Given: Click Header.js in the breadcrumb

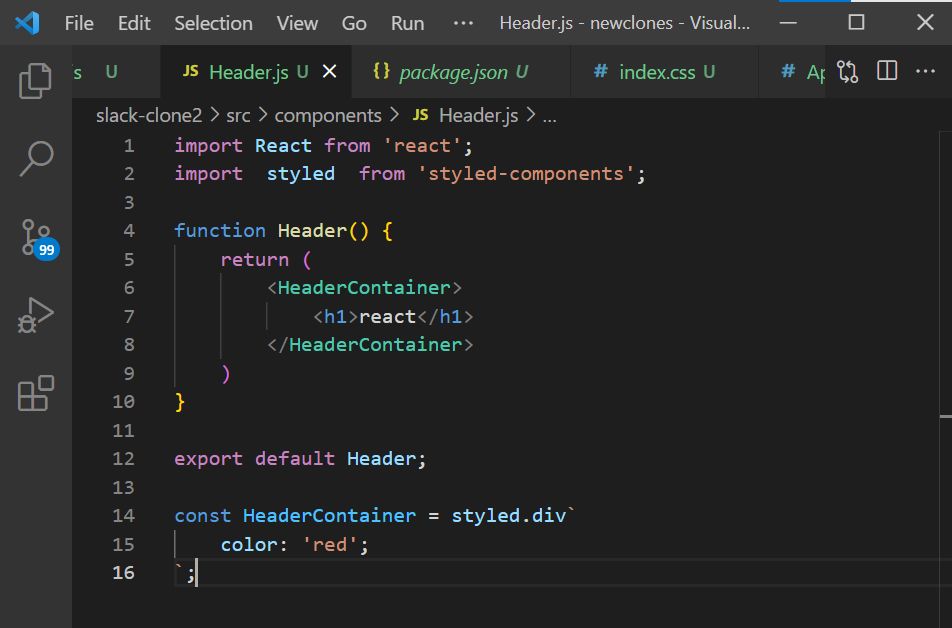Looking at the screenshot, I should pos(466,115).
